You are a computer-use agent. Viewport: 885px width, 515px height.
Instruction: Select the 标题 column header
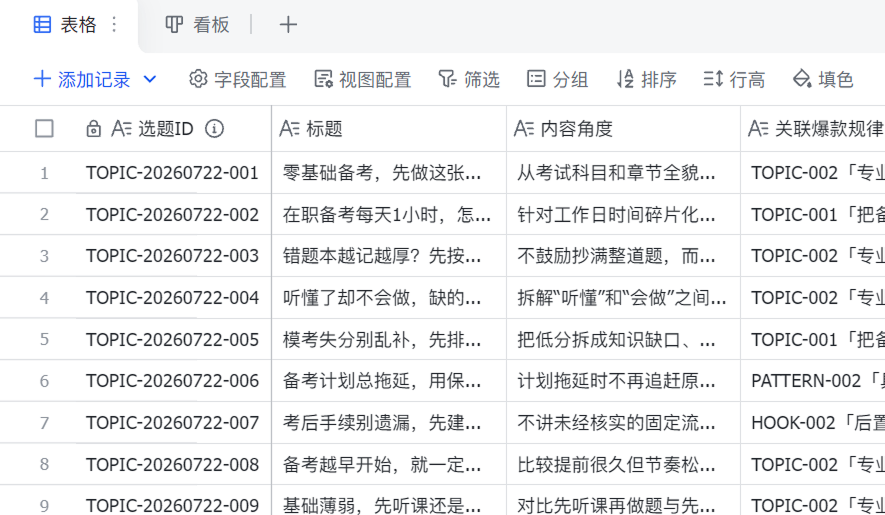pyautogui.click(x=389, y=129)
